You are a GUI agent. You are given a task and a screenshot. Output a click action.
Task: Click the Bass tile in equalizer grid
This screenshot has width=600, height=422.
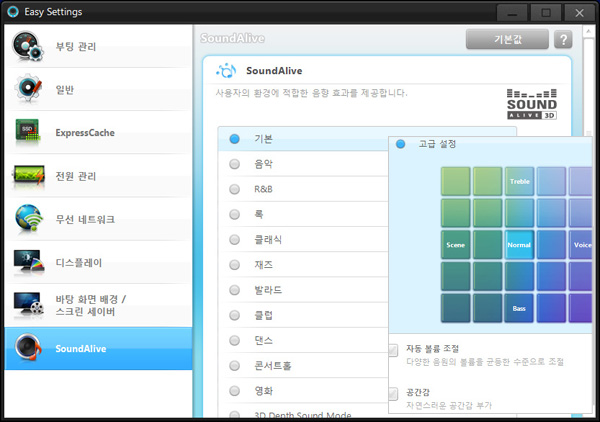(x=519, y=308)
